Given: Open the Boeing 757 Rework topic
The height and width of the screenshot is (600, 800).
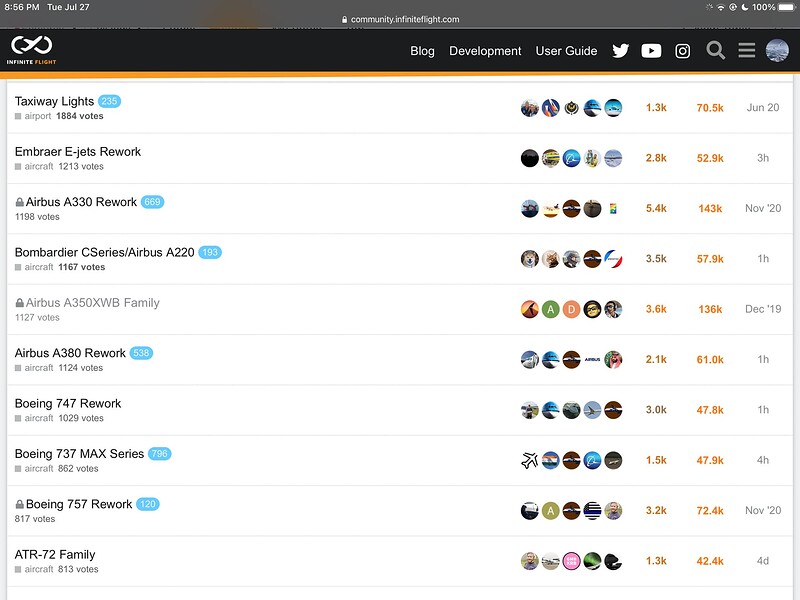Looking at the screenshot, I should (x=79, y=504).
